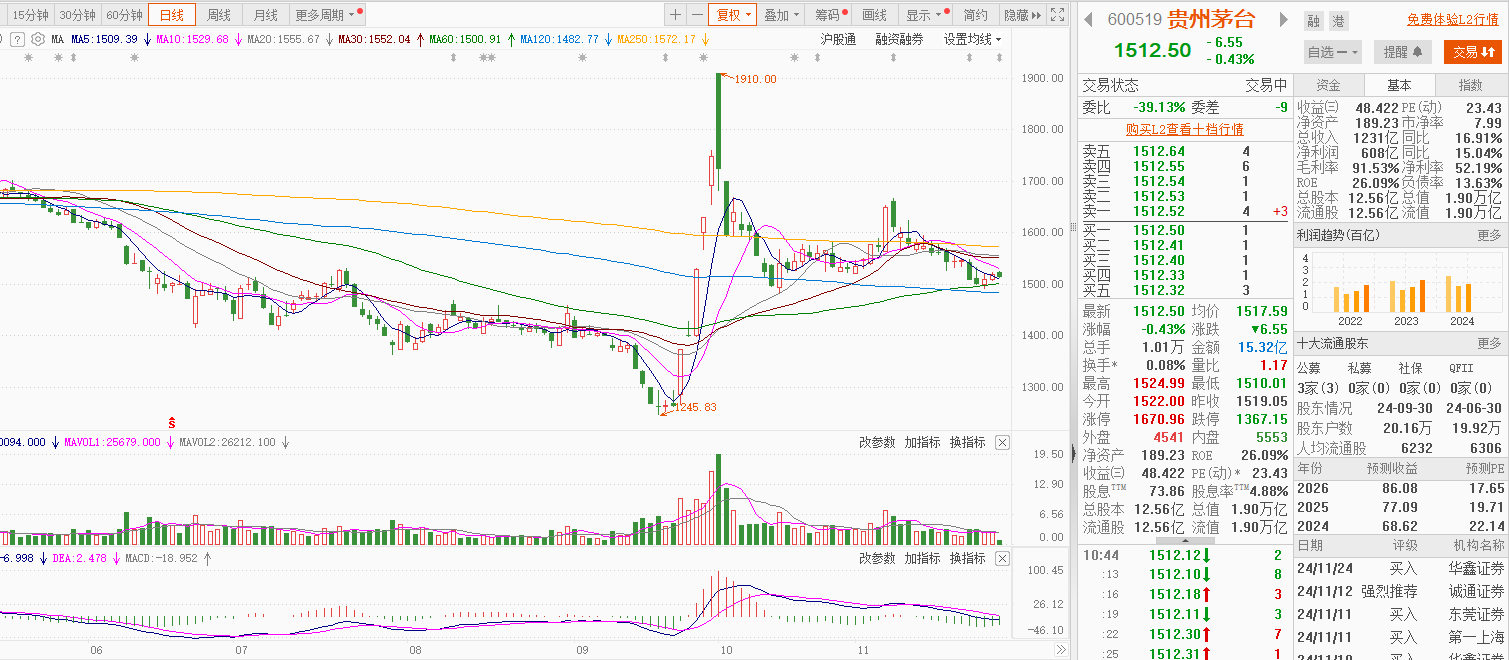The height and width of the screenshot is (660, 1509).
Task: Open the 自选 watchlist dropdown
Action: tap(1334, 52)
